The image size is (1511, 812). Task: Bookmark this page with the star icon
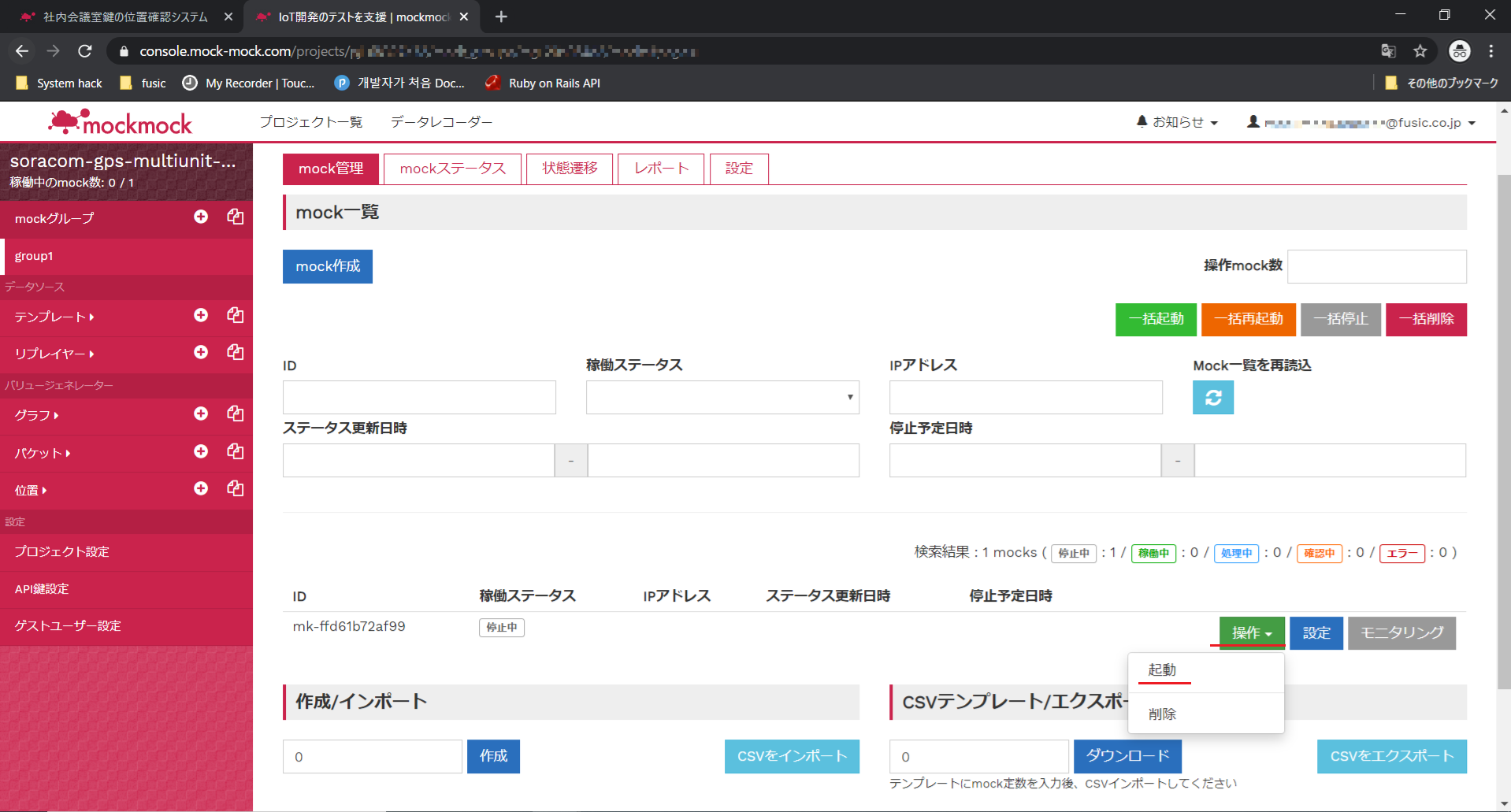pyautogui.click(x=1420, y=51)
